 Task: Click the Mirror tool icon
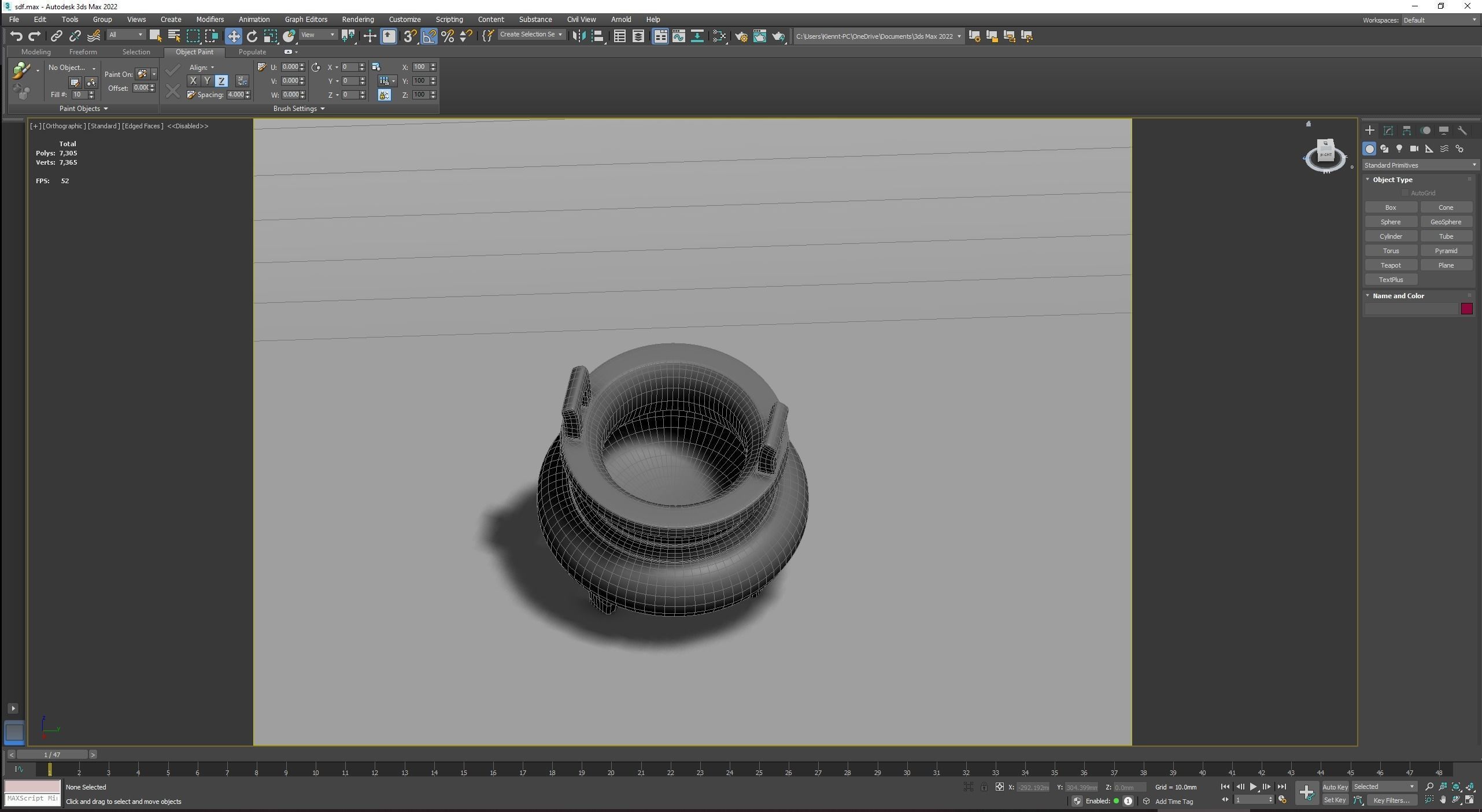[578, 36]
